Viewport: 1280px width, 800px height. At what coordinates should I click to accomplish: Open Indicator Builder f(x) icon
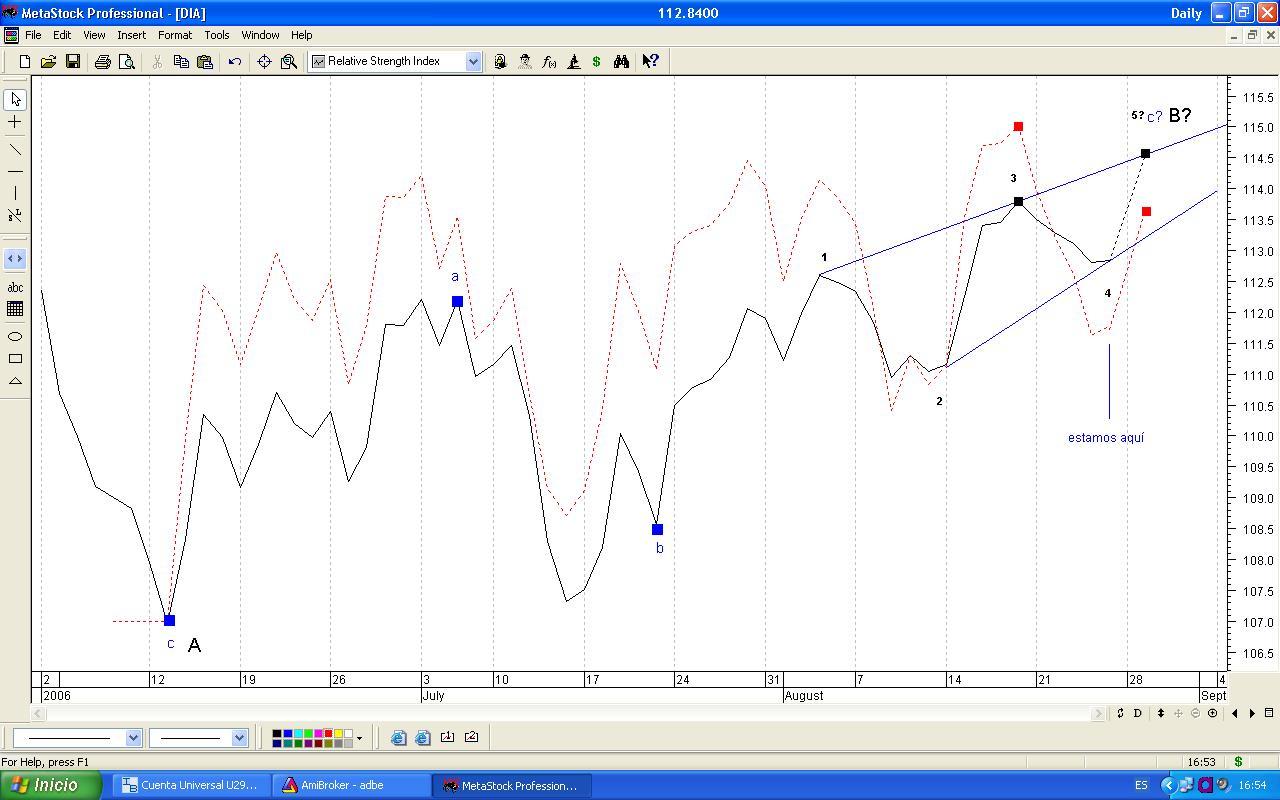(x=549, y=62)
